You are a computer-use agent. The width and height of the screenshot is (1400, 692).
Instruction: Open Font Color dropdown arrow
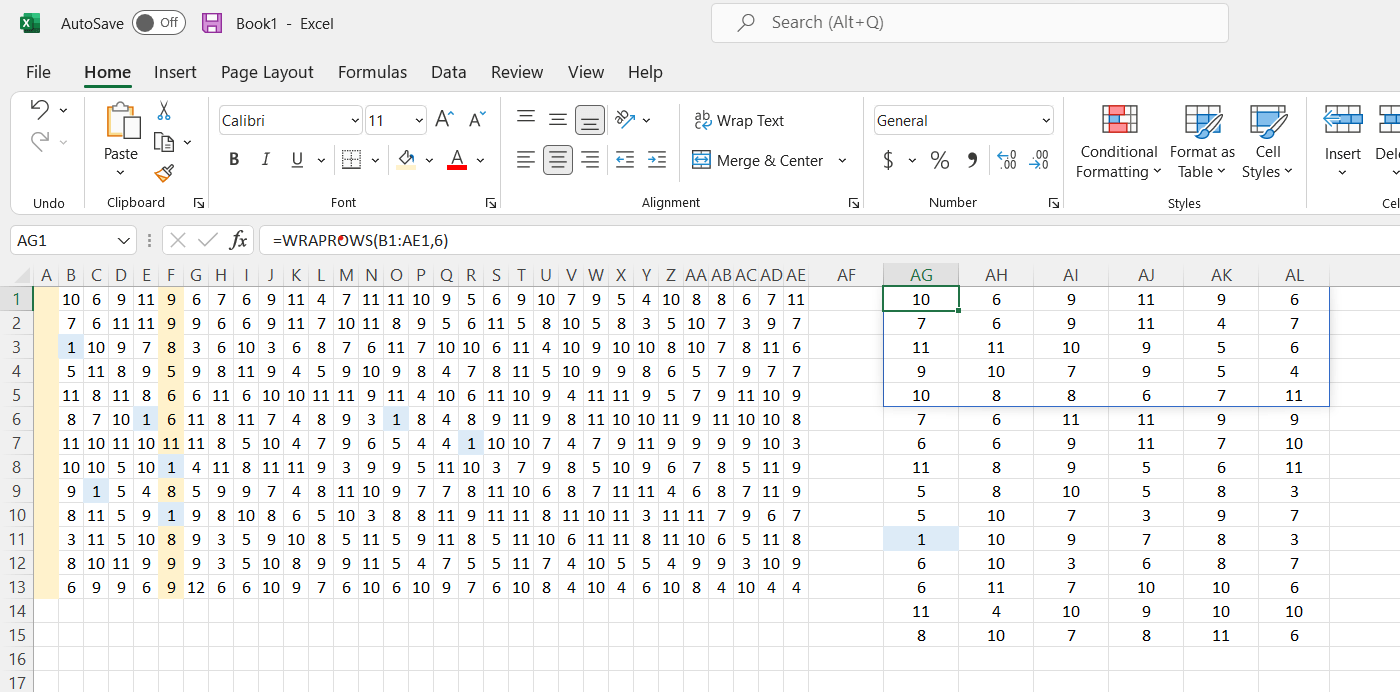click(x=480, y=160)
